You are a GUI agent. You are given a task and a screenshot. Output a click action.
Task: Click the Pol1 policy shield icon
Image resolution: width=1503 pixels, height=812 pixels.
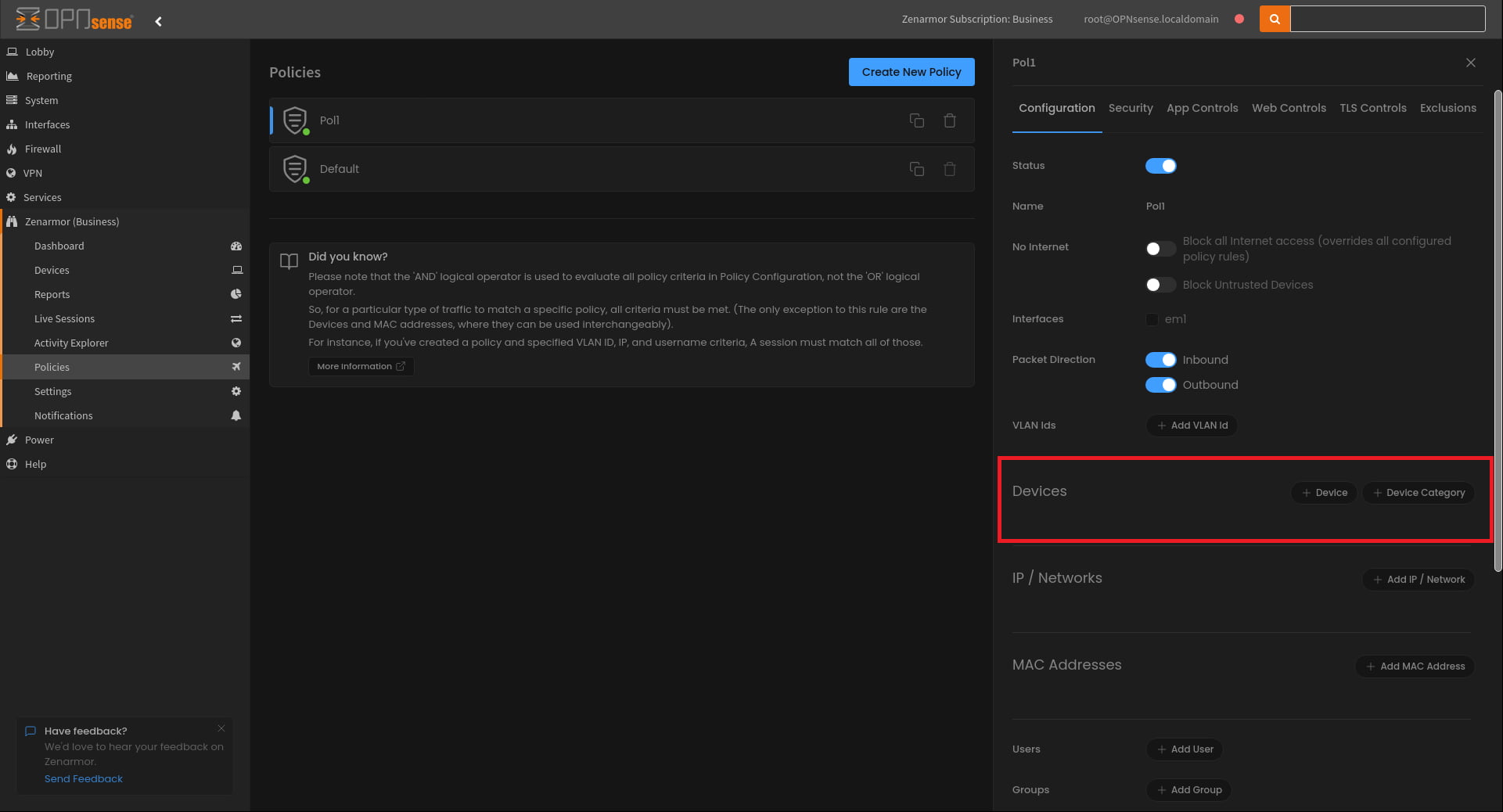tap(295, 120)
